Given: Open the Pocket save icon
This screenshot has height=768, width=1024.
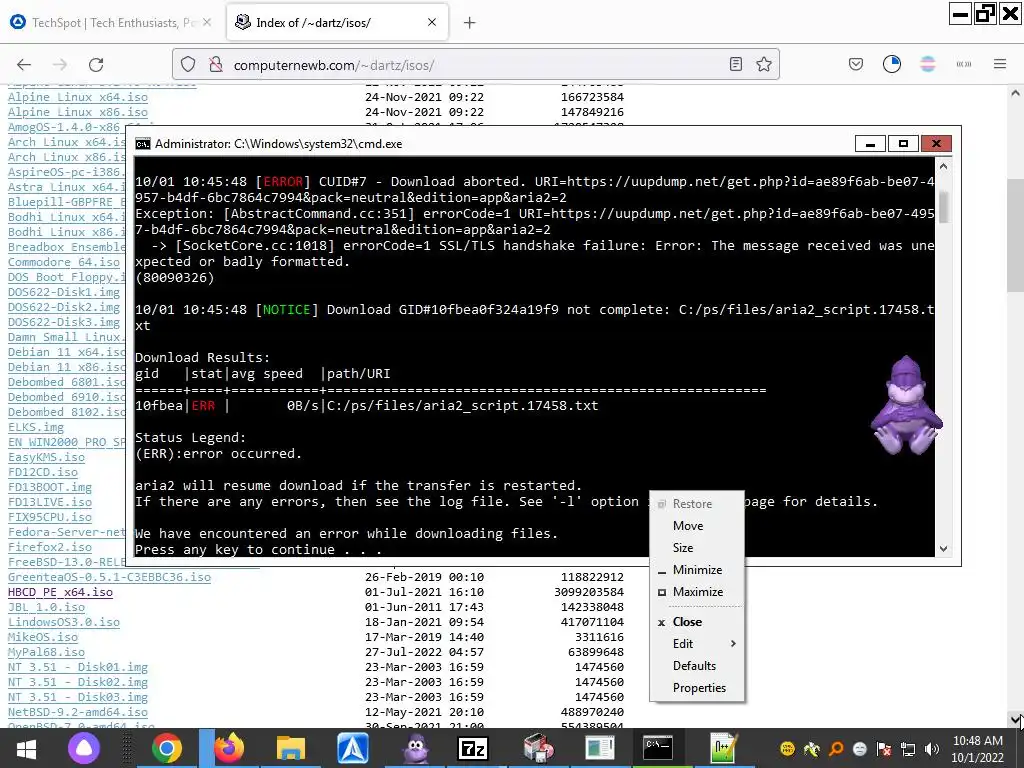Looking at the screenshot, I should click(x=856, y=64).
